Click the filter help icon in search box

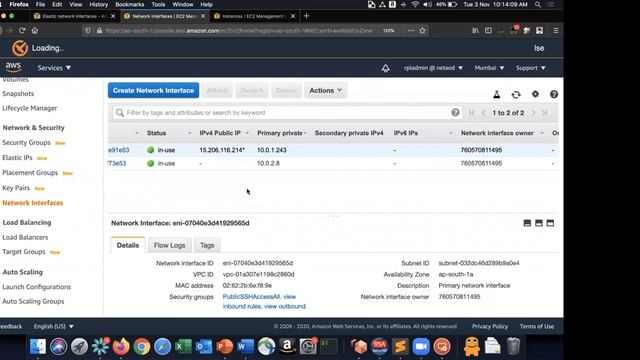pyautogui.click(x=455, y=113)
